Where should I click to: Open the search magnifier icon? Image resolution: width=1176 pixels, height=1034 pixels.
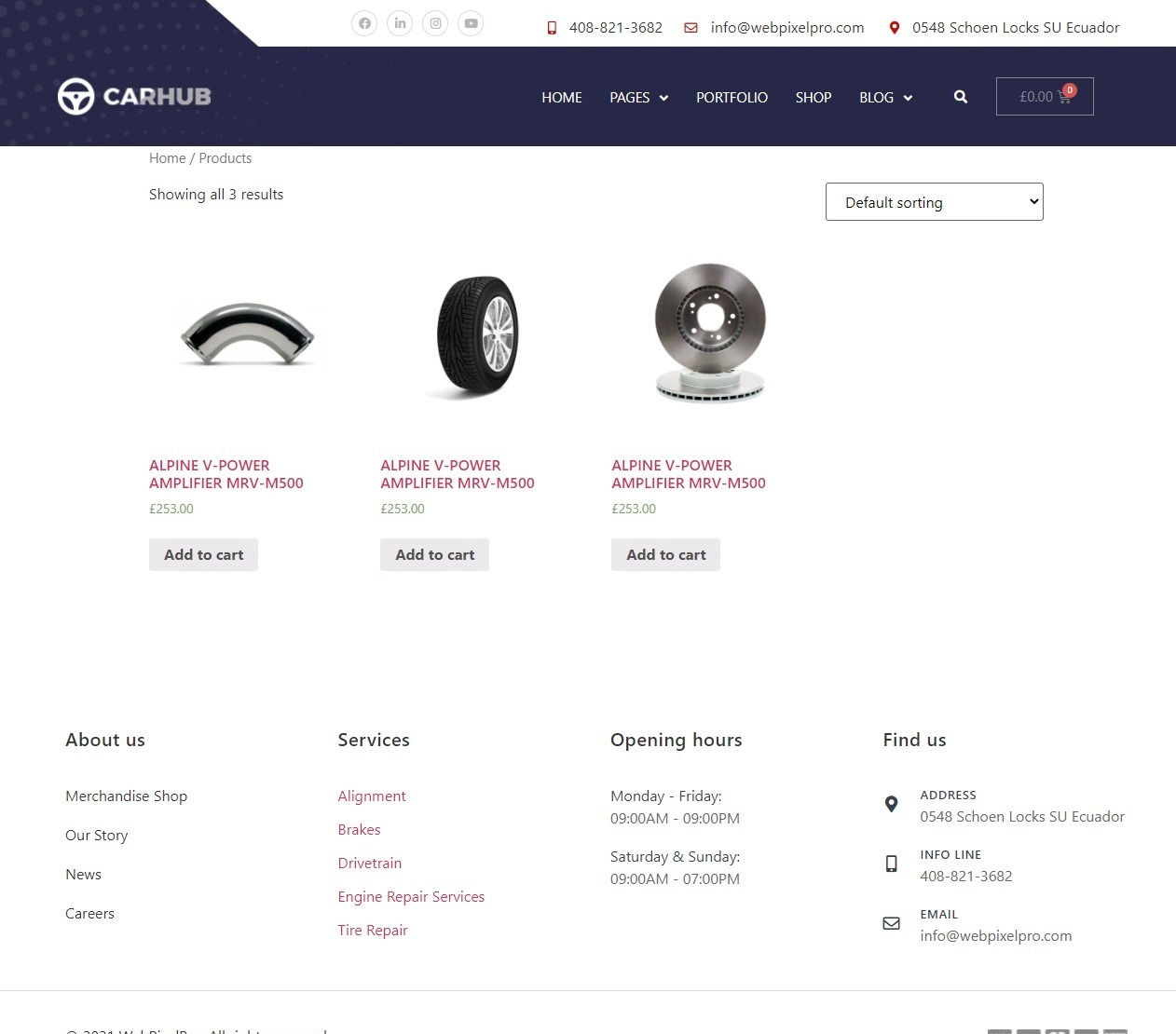pos(961,97)
